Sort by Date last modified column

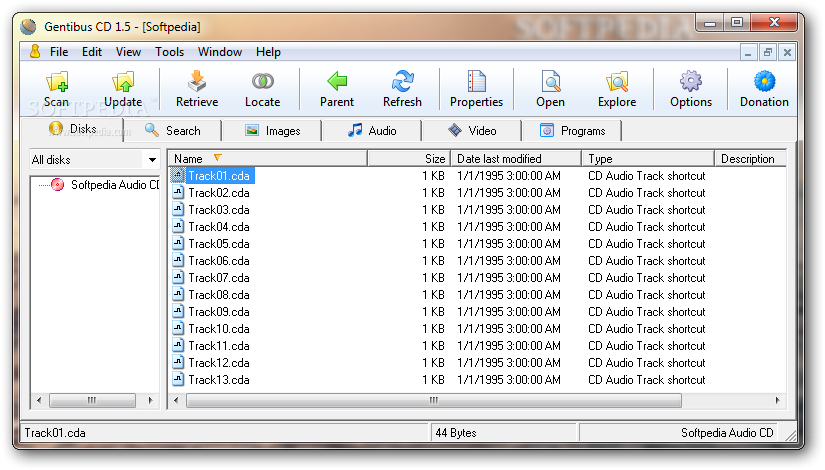tap(516, 158)
